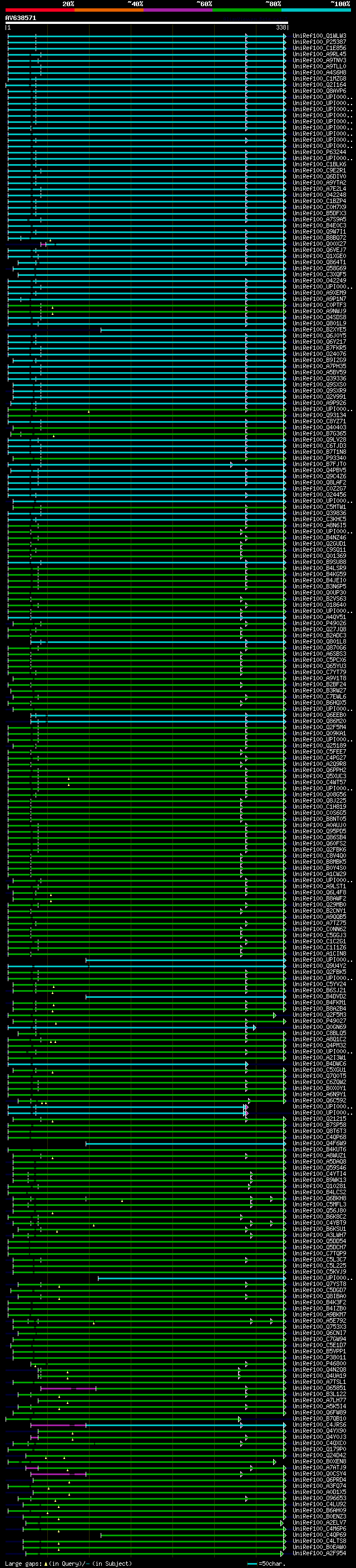Click the purple ~60% identity legend bar

click(179, 10)
